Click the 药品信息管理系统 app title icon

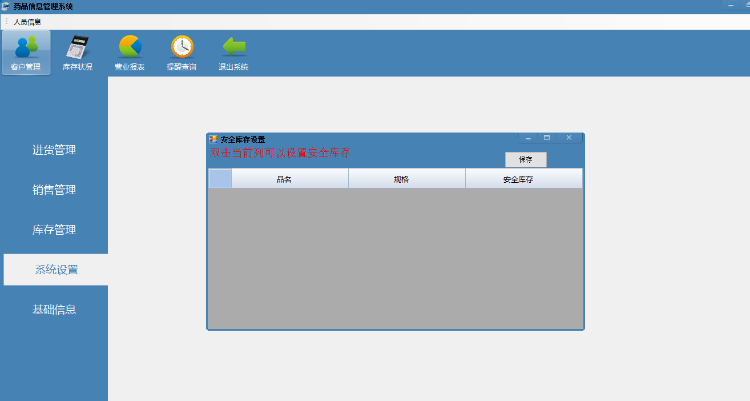click(x=5, y=6)
